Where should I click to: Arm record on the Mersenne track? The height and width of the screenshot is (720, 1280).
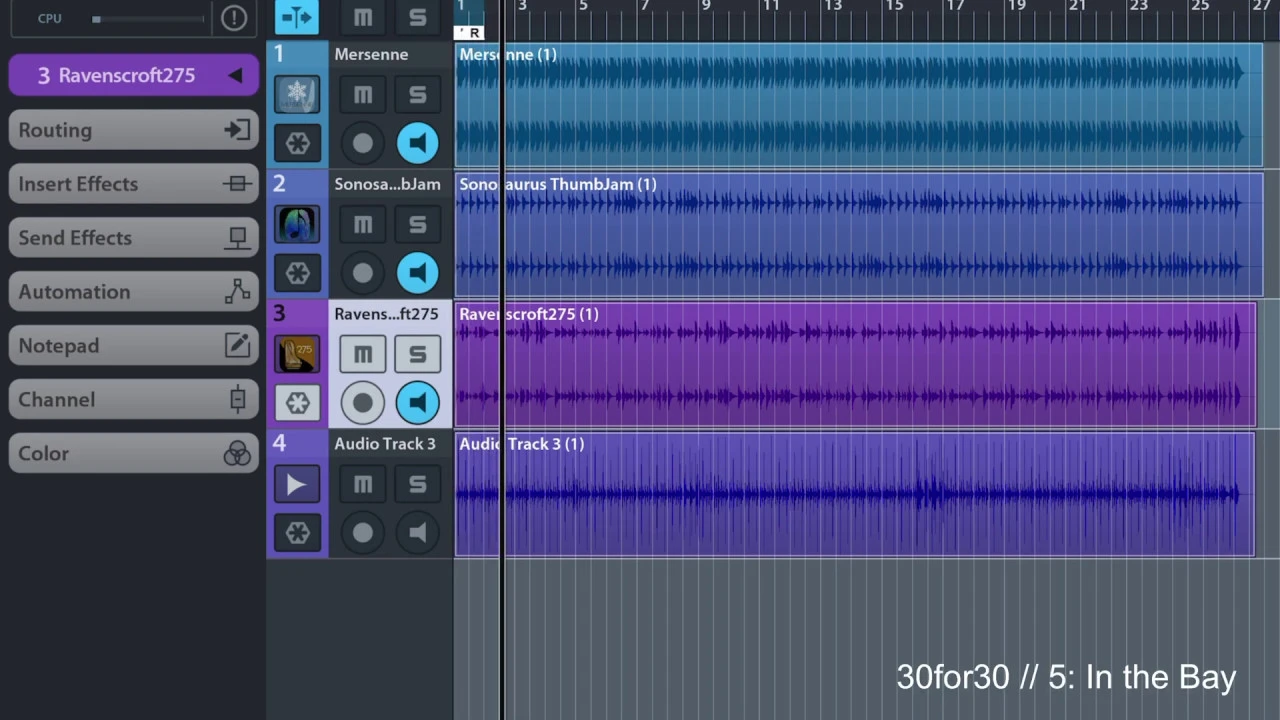[x=363, y=143]
